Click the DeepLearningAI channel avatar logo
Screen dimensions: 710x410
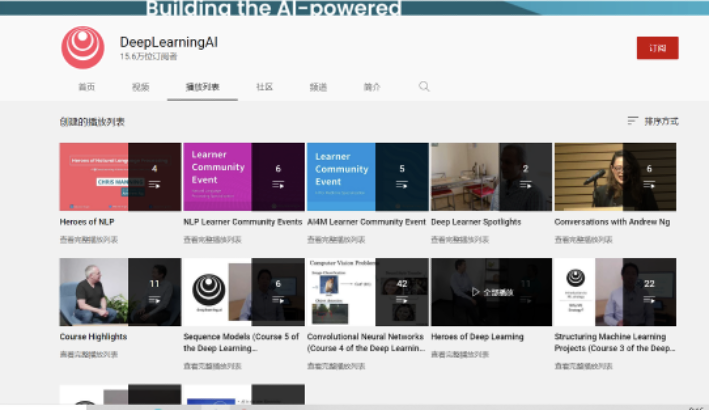(x=83, y=48)
